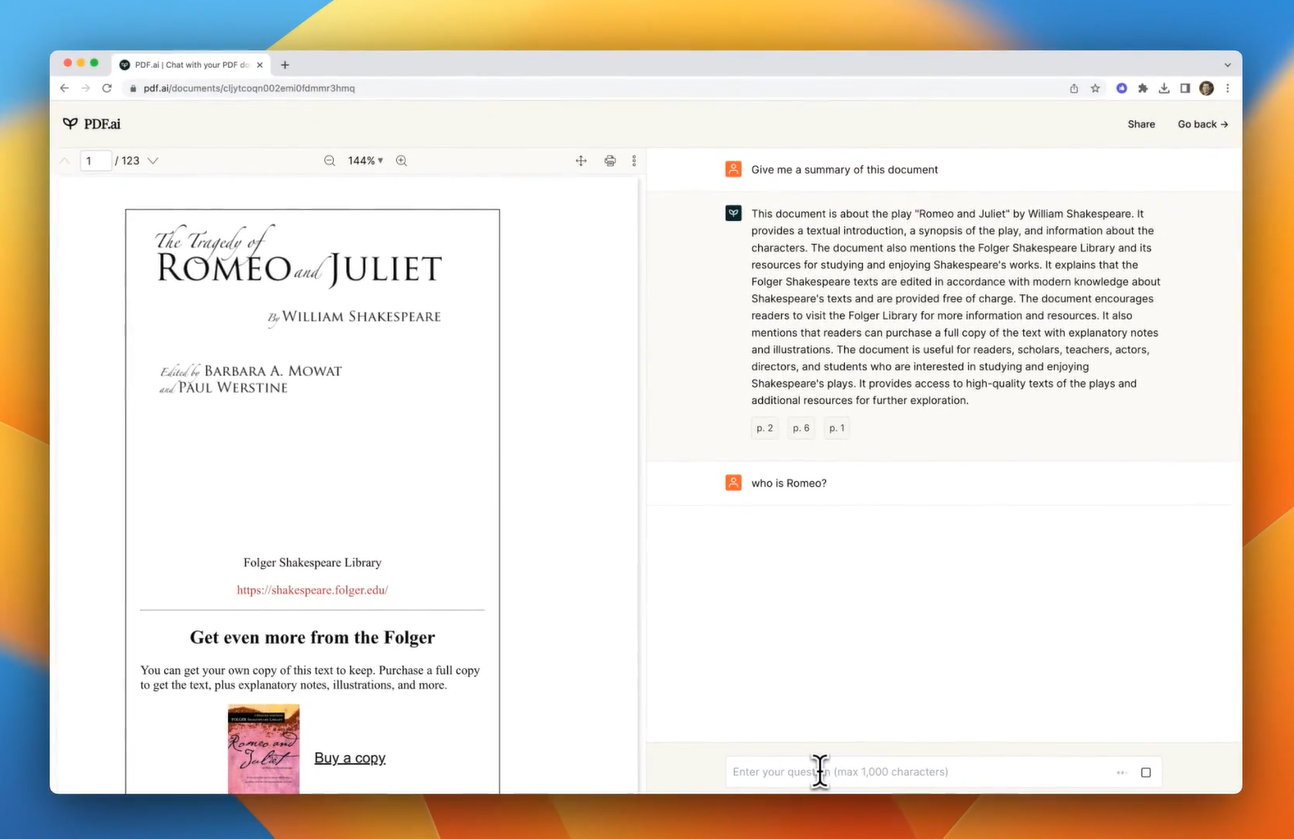This screenshot has height=839, width=1294.
Task: Click the 'who is Romeo?' message
Action: click(789, 483)
